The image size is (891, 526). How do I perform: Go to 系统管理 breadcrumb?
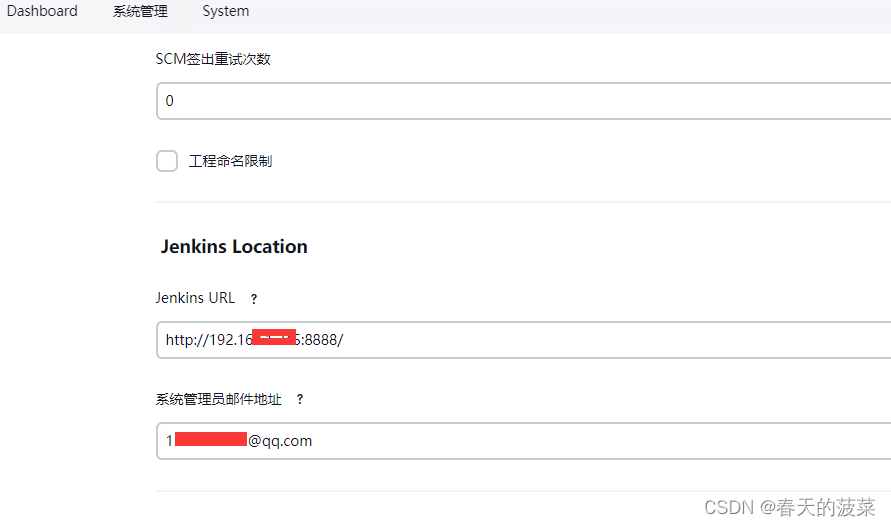pyautogui.click(x=140, y=11)
